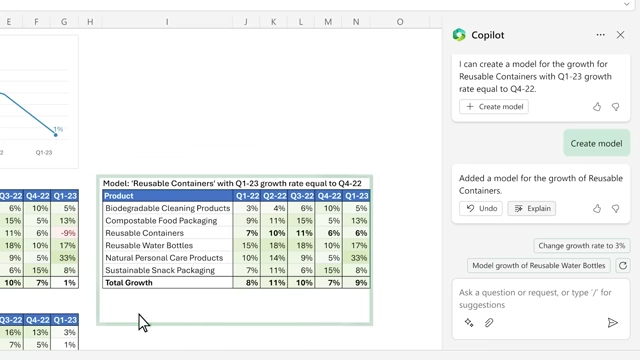Image resolution: width=640 pixels, height=360 pixels.
Task: Send the Copilot message
Action: tap(612, 323)
